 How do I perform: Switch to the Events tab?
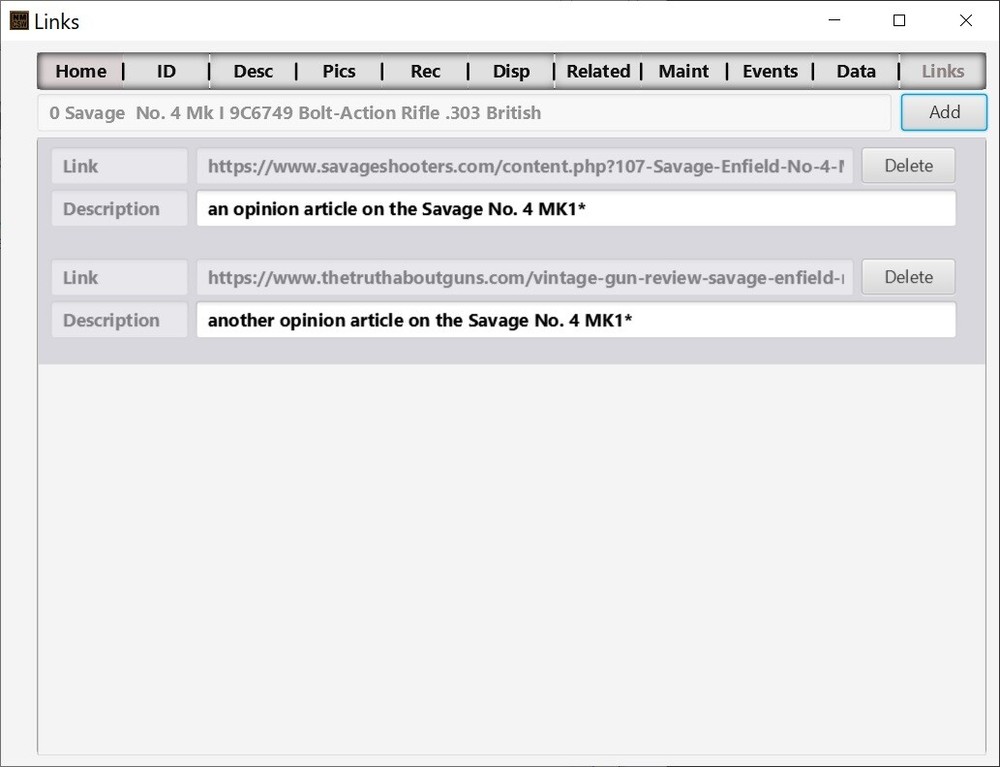(x=770, y=71)
